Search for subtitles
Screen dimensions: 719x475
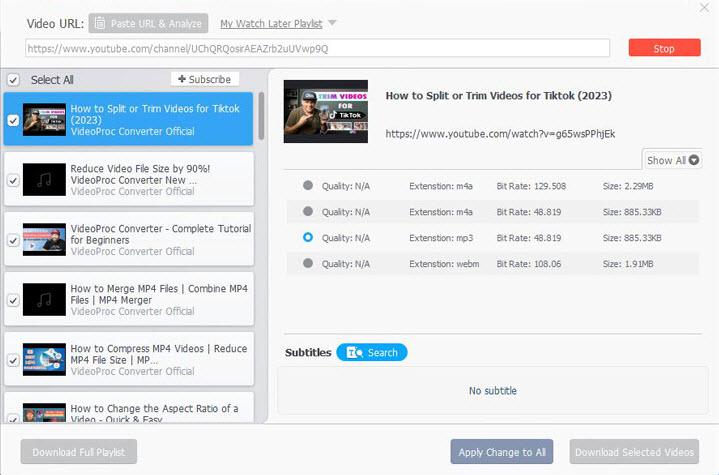click(372, 352)
